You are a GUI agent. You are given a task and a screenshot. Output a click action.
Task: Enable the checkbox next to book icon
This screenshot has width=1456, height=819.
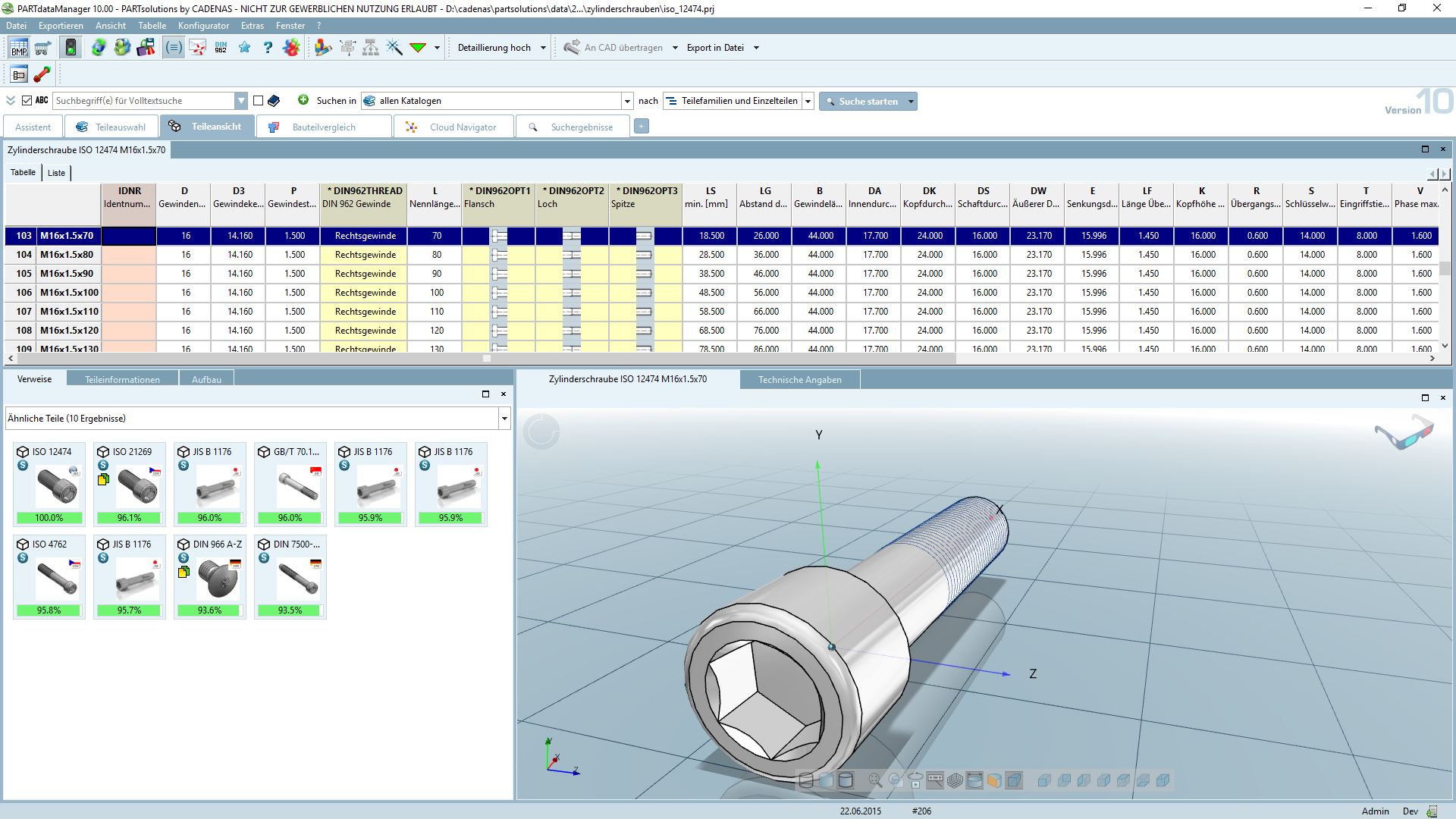258,100
